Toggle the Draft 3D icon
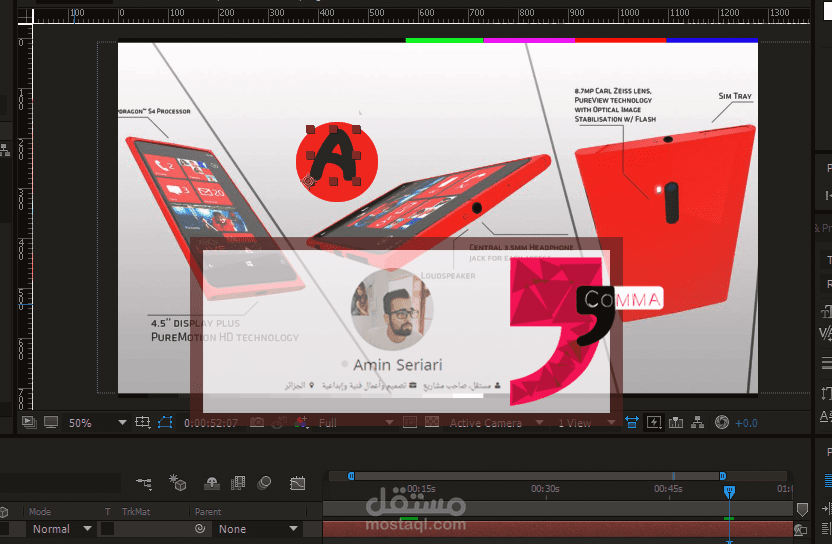The width and height of the screenshot is (832, 544). (x=177, y=482)
